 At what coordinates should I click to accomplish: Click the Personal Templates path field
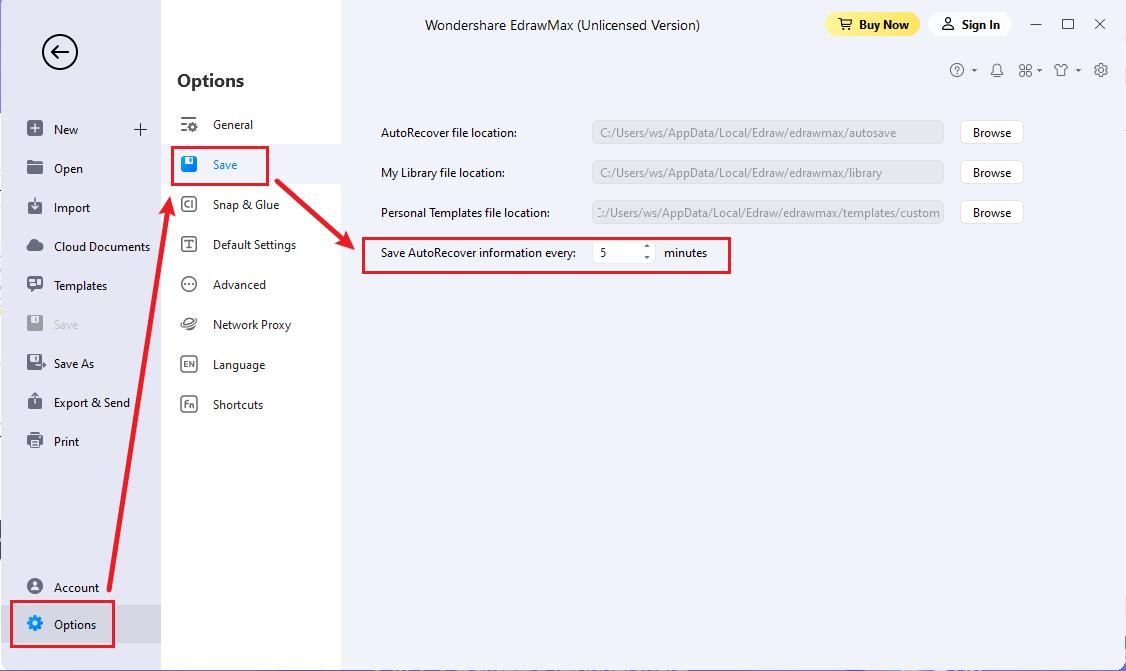768,213
